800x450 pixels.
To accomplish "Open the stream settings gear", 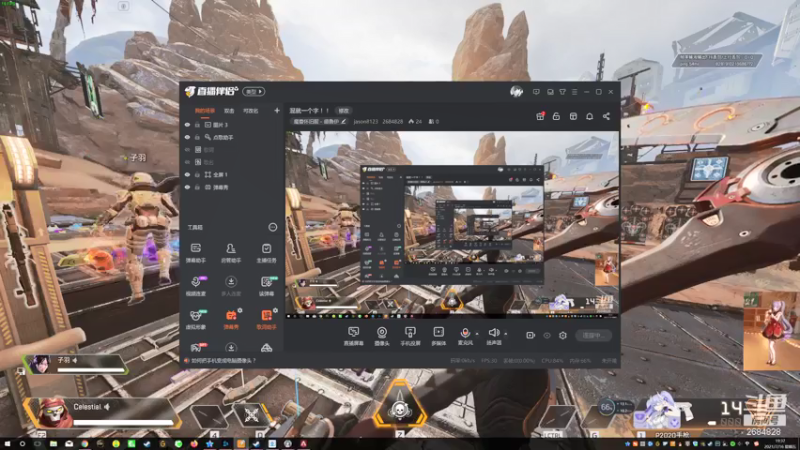I will (563, 335).
